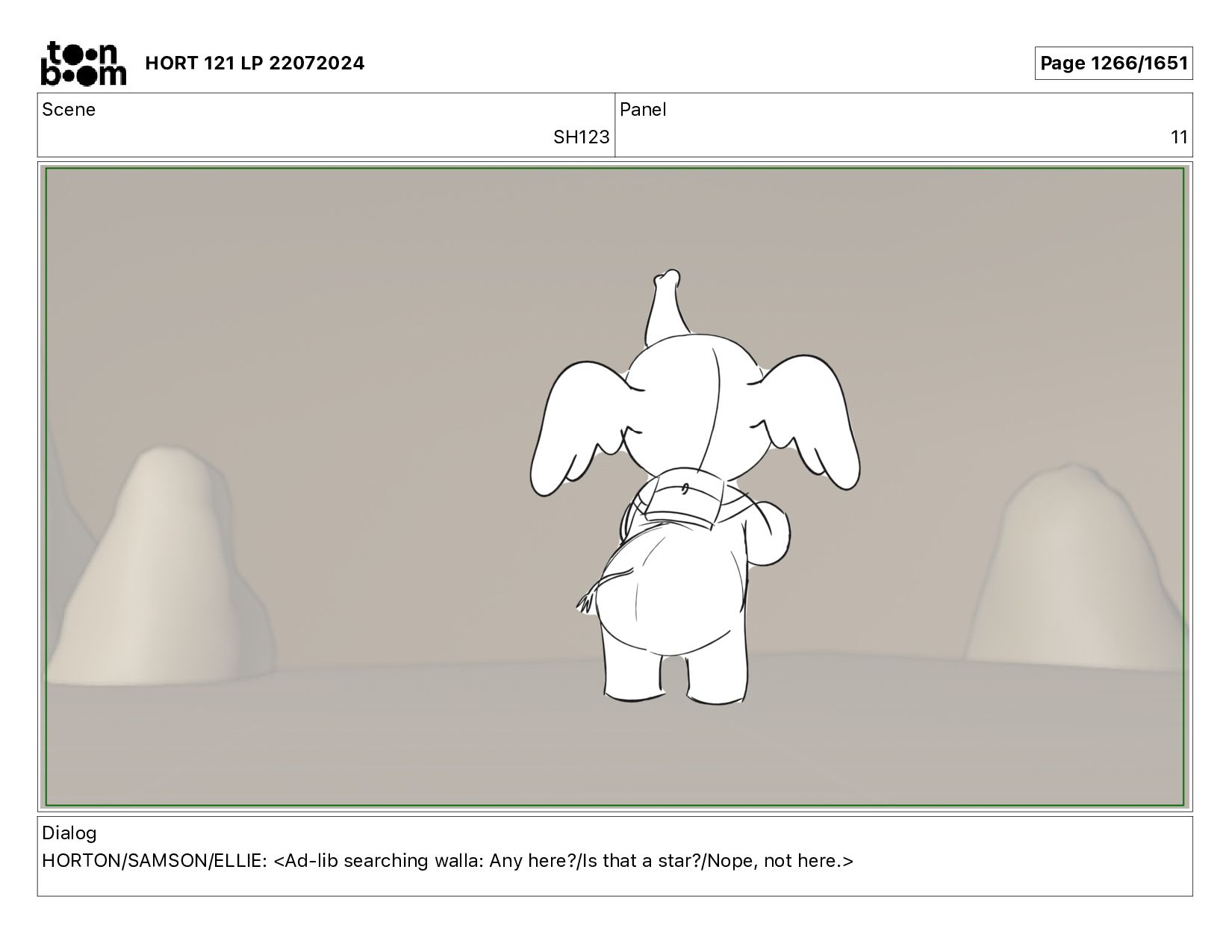Viewport: 1232px width, 952px height.
Task: Click the "Page 1266/1651" page indicator
Action: pos(1113,63)
